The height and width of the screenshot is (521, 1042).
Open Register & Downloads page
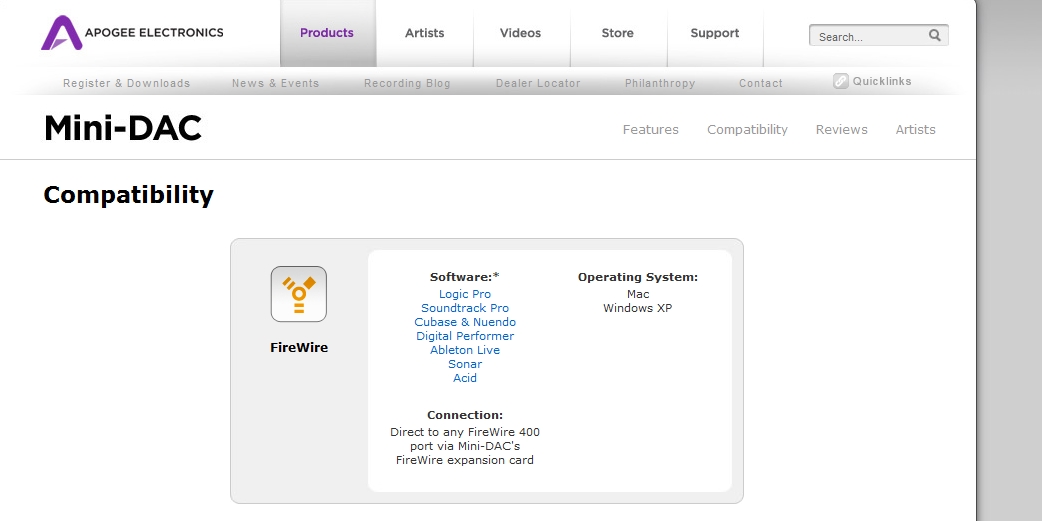click(126, 83)
